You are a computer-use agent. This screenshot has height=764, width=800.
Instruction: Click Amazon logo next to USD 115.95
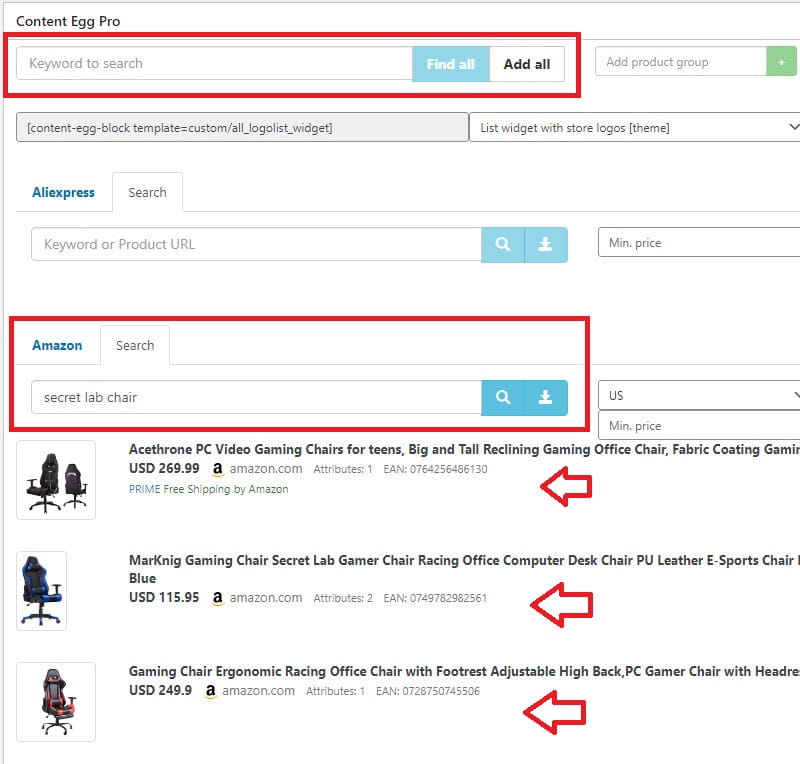coord(217,598)
